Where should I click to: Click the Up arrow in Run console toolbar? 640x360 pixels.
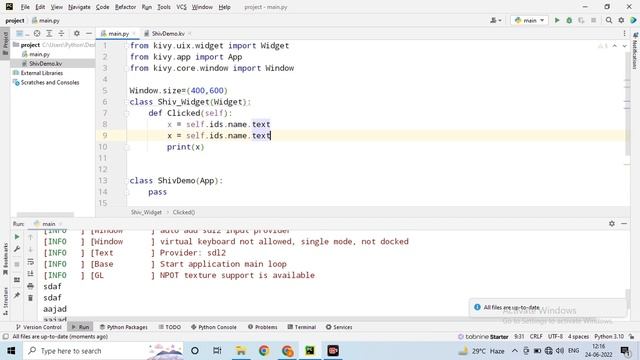pos(31,237)
